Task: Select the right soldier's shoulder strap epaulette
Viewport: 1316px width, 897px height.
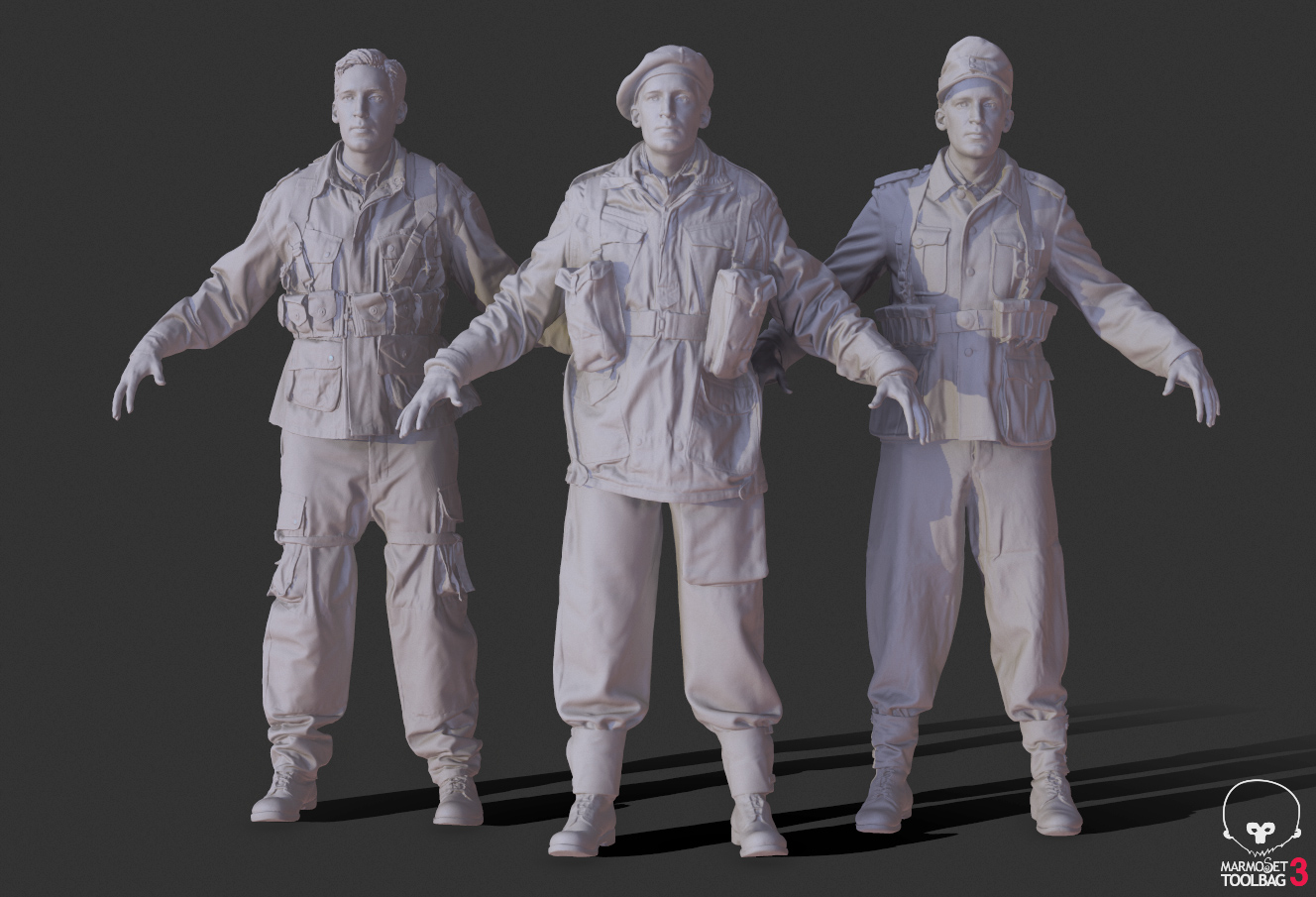Action: (1045, 181)
